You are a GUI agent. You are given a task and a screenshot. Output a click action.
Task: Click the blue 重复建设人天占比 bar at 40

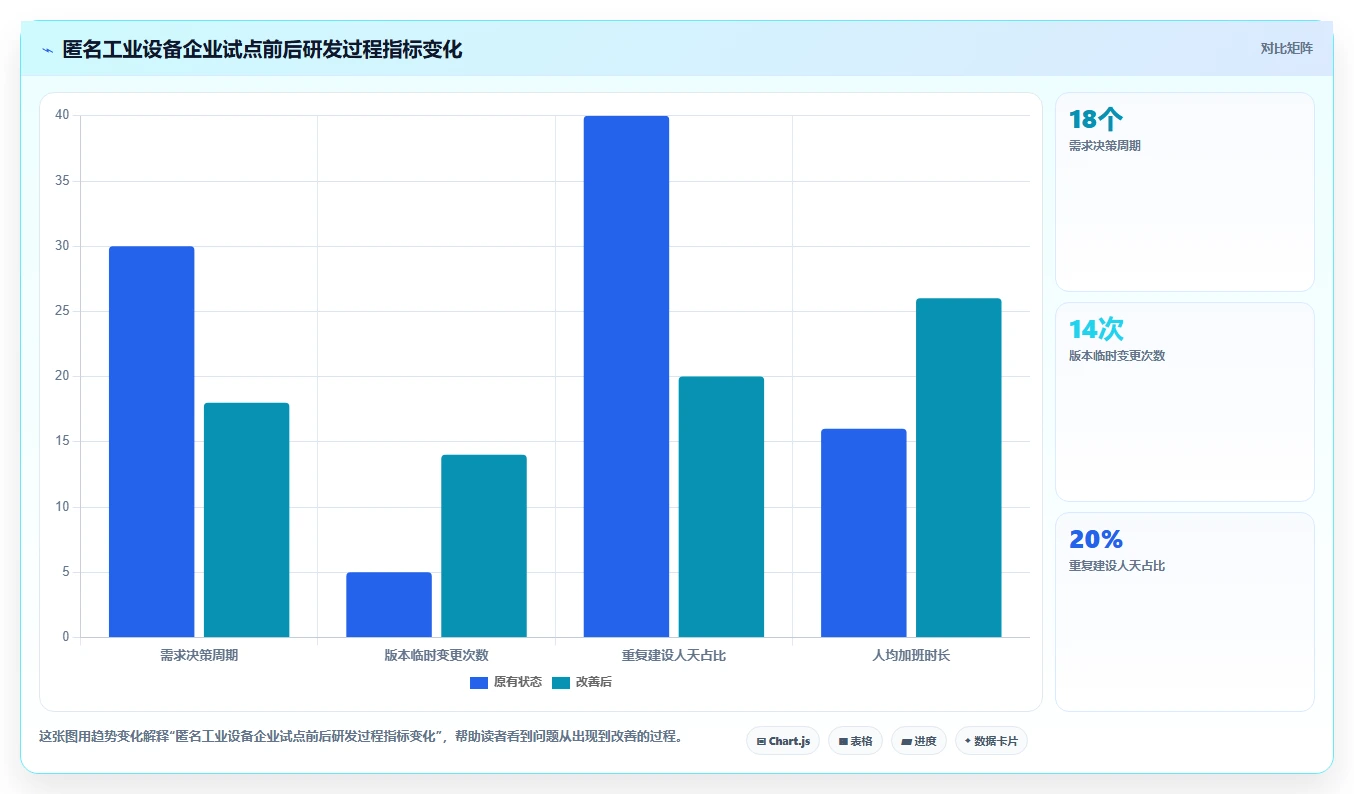point(626,377)
